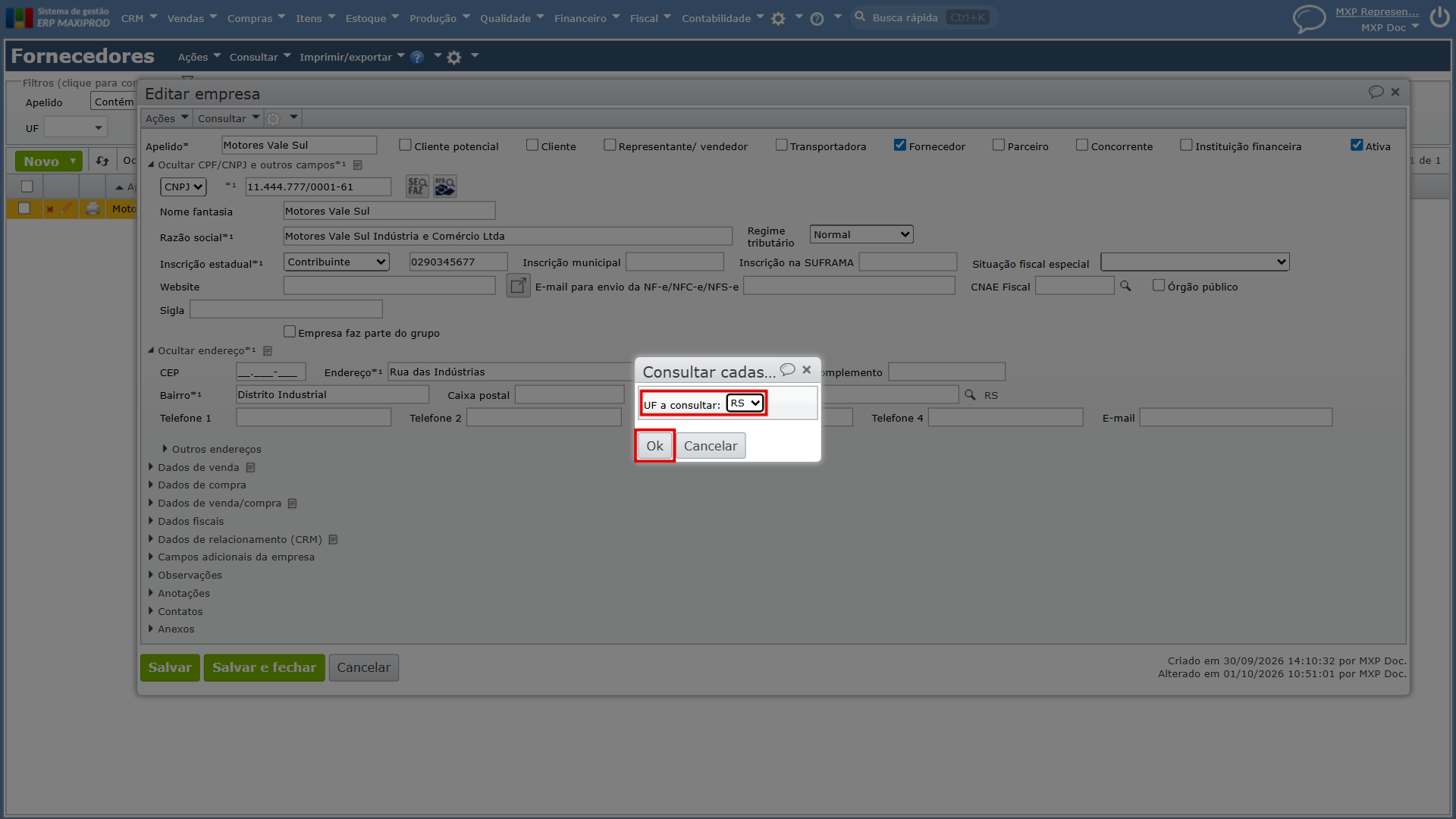Viewport: 1456px width, 819px height.
Task: Click the chat bubble icon in top bar
Action: pyautogui.click(x=1309, y=18)
